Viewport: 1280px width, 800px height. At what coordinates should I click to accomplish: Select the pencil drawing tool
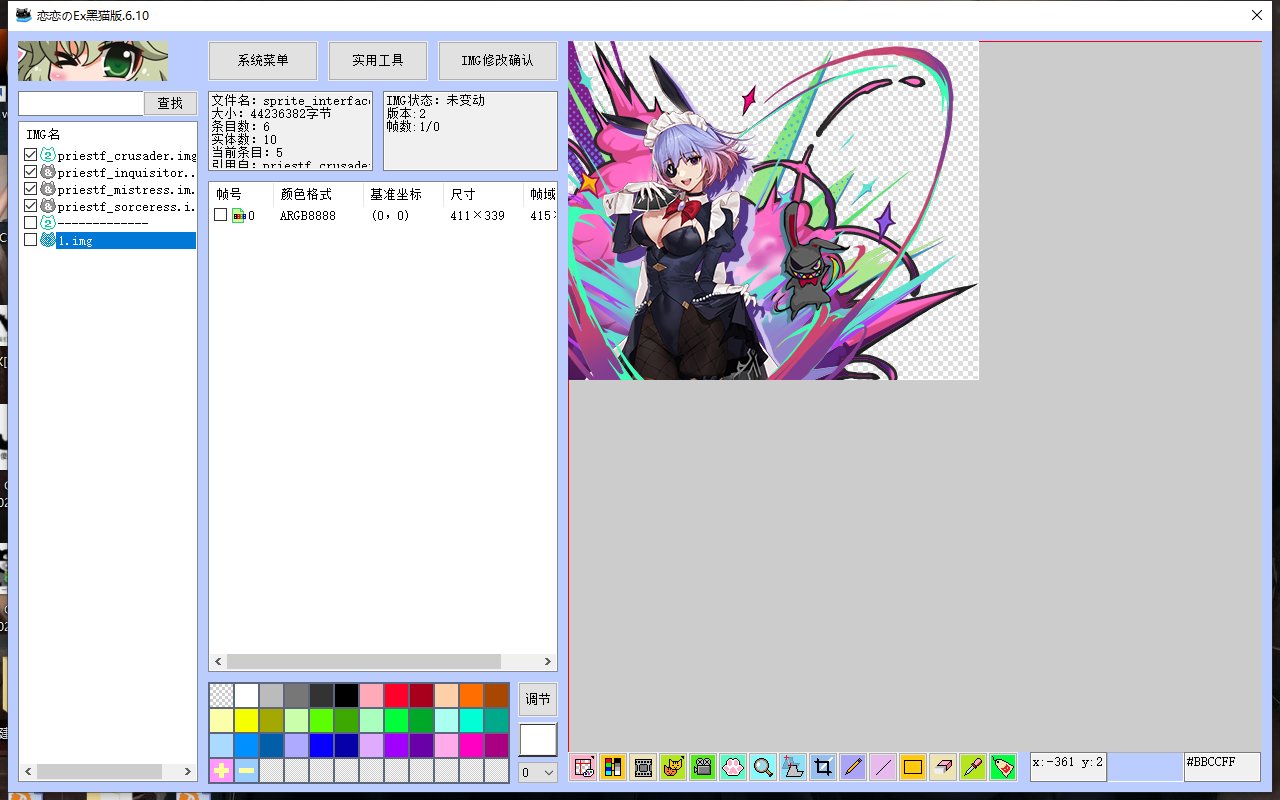click(853, 767)
